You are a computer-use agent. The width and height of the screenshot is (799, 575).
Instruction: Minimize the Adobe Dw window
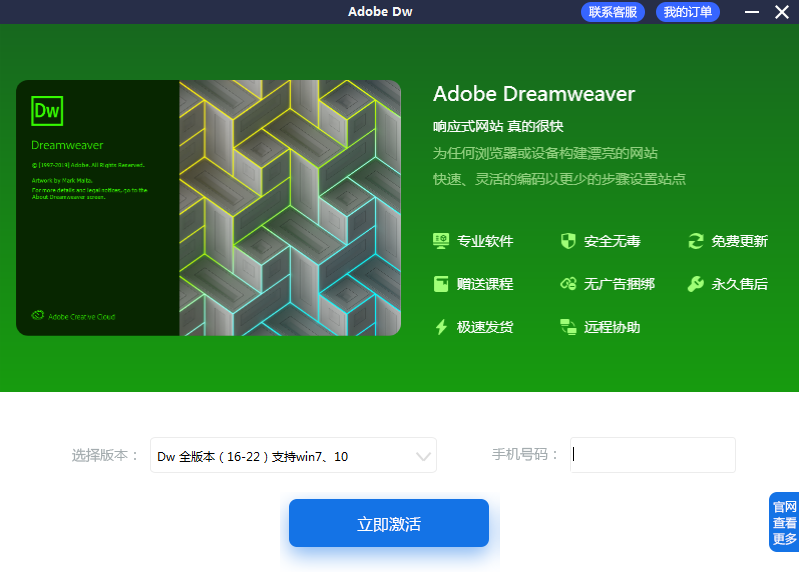(x=752, y=12)
